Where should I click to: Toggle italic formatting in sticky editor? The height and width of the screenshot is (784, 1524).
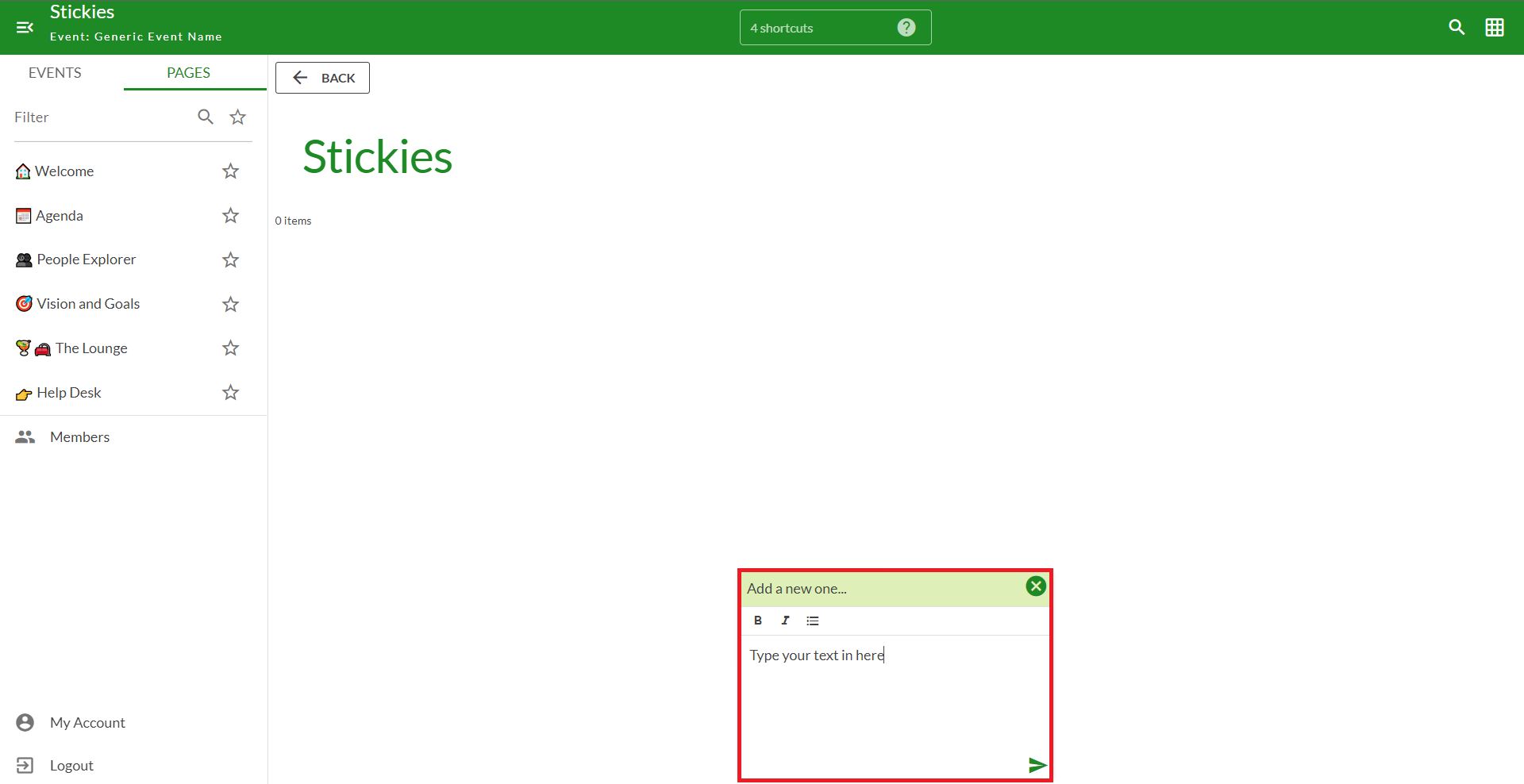click(785, 621)
